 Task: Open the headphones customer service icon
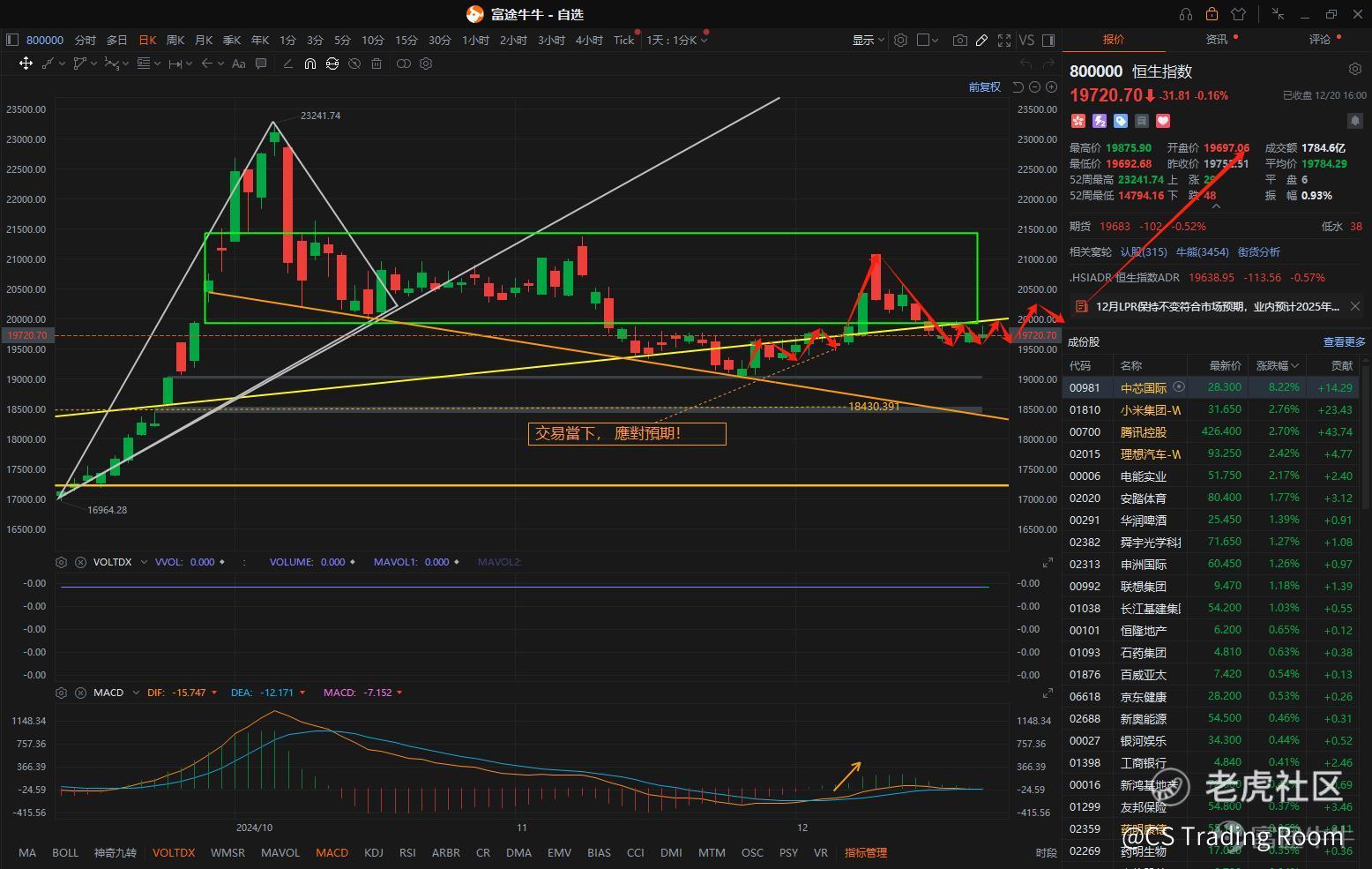pyautogui.click(x=1186, y=14)
